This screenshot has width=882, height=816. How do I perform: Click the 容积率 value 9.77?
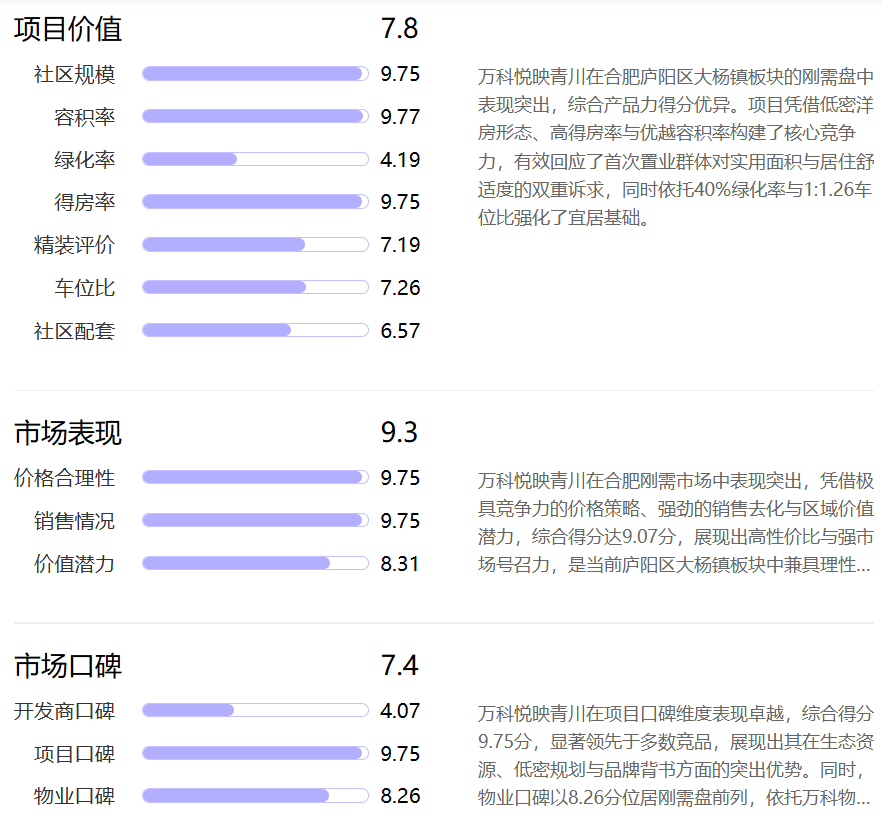(x=400, y=117)
